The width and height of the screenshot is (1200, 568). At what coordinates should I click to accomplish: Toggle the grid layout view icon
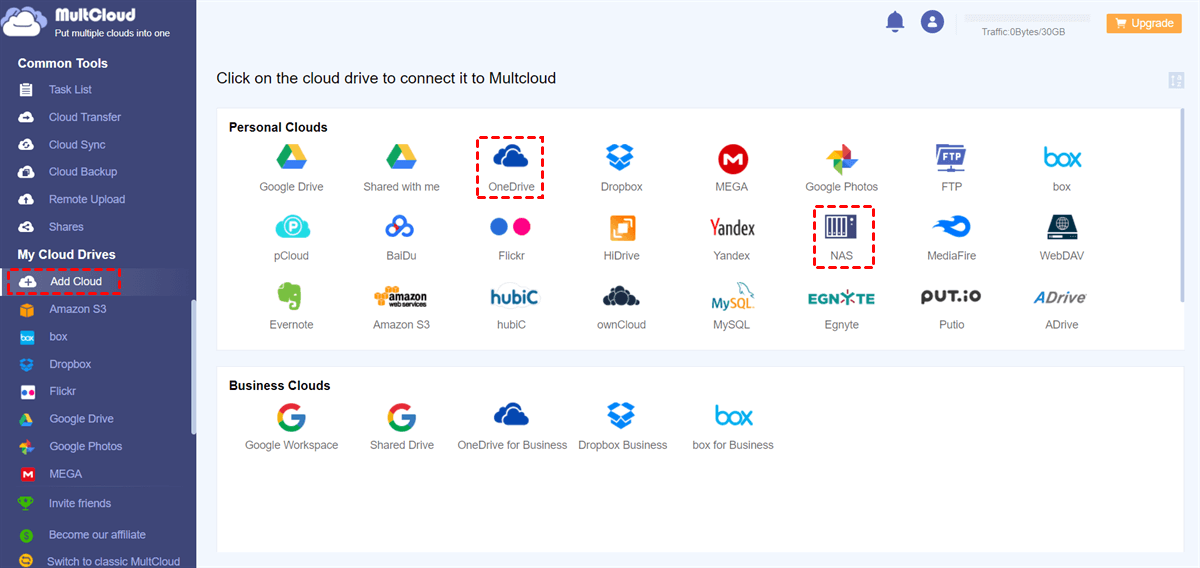click(1176, 80)
